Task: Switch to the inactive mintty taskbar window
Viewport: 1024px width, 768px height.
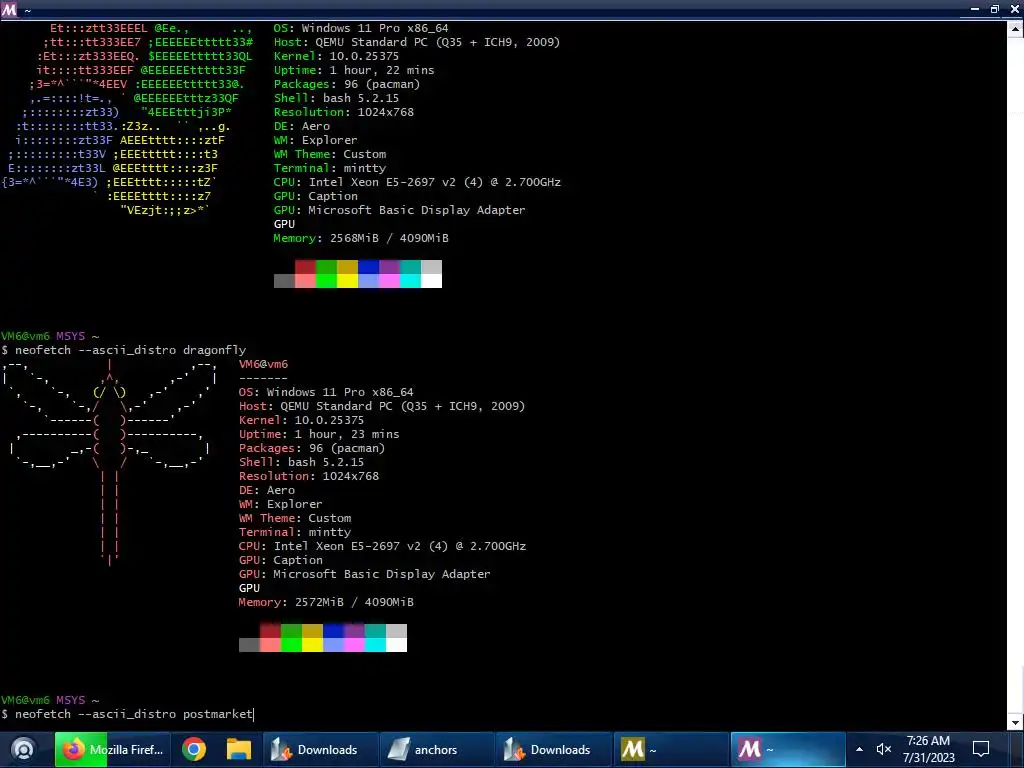Action: coord(671,750)
